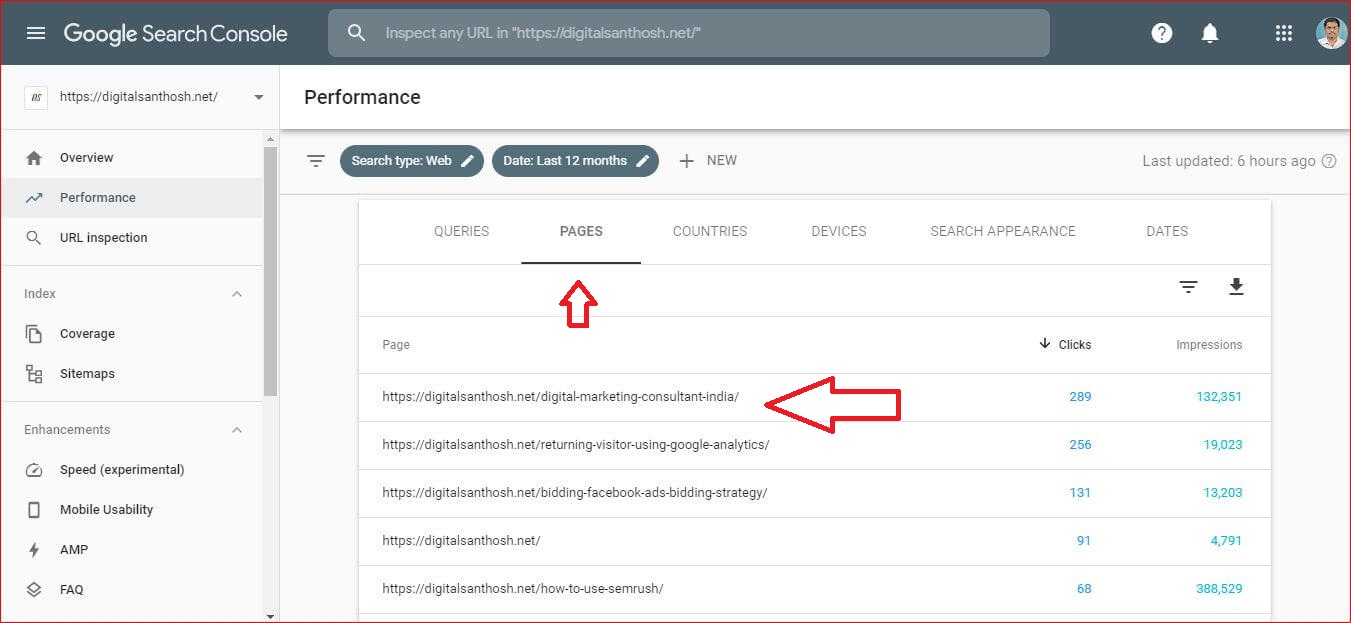Switch to the Search Appearance tab
The width and height of the screenshot is (1351, 623).
[x=1003, y=231]
